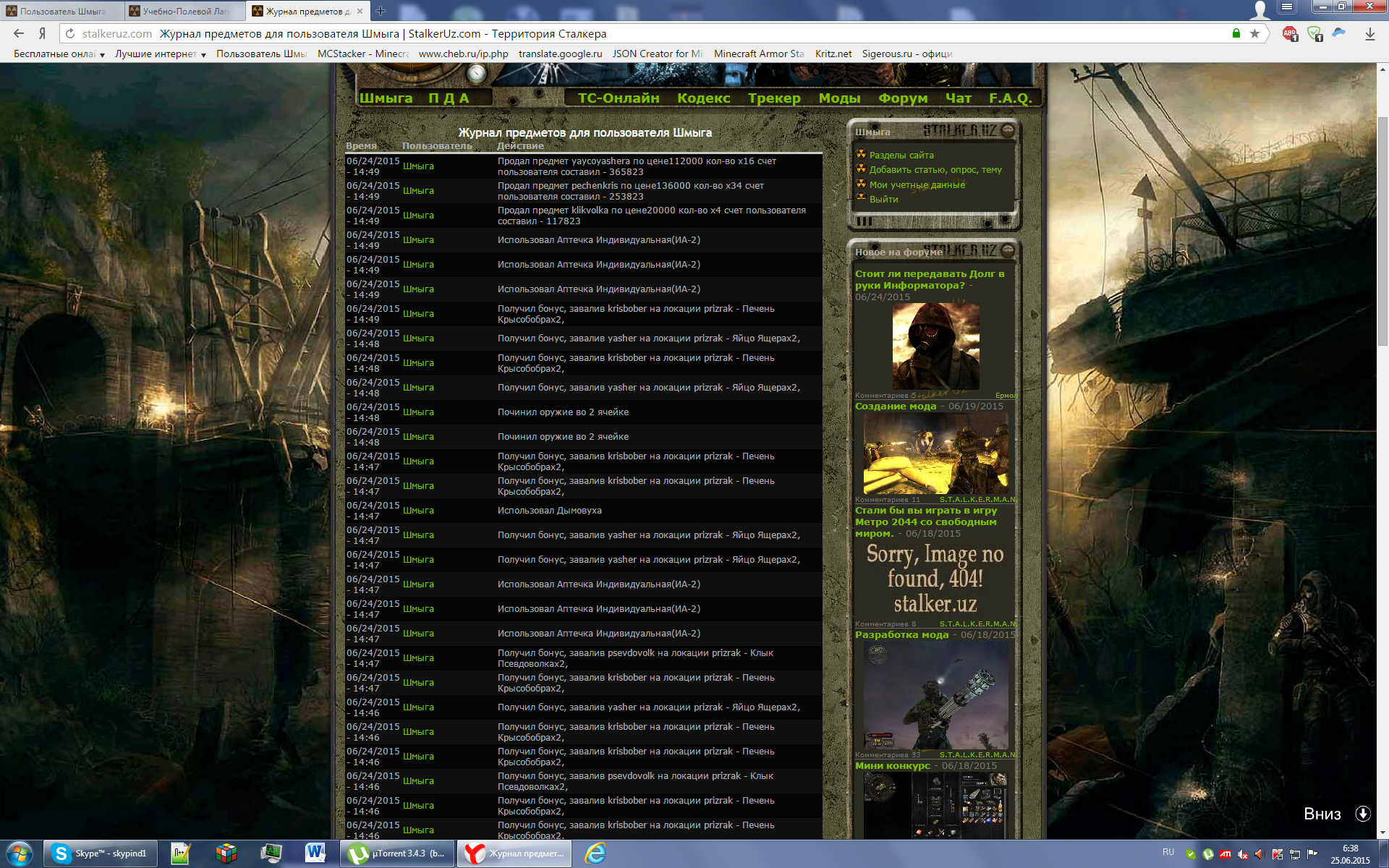Open uTorrent in the taskbar
Viewport: 1389px width, 868px height.
pyautogui.click(x=397, y=854)
